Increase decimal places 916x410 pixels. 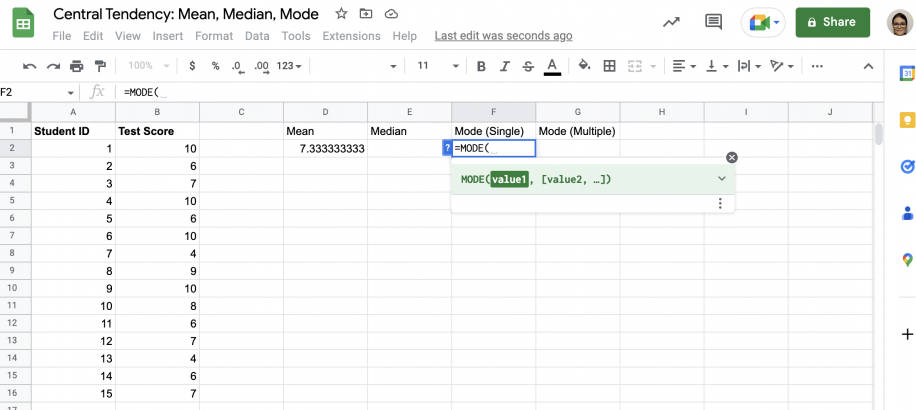pos(262,67)
